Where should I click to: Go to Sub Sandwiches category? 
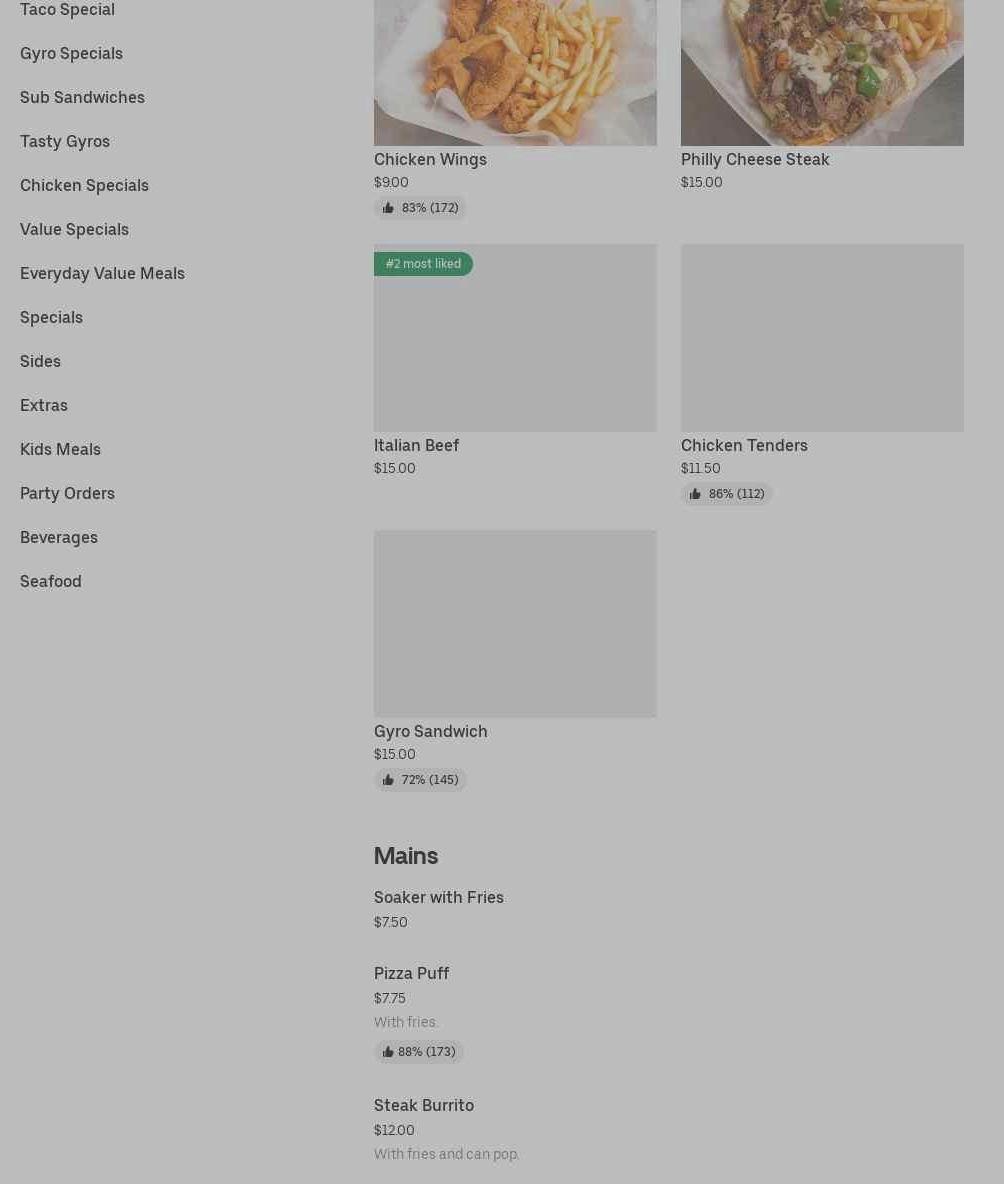(82, 97)
